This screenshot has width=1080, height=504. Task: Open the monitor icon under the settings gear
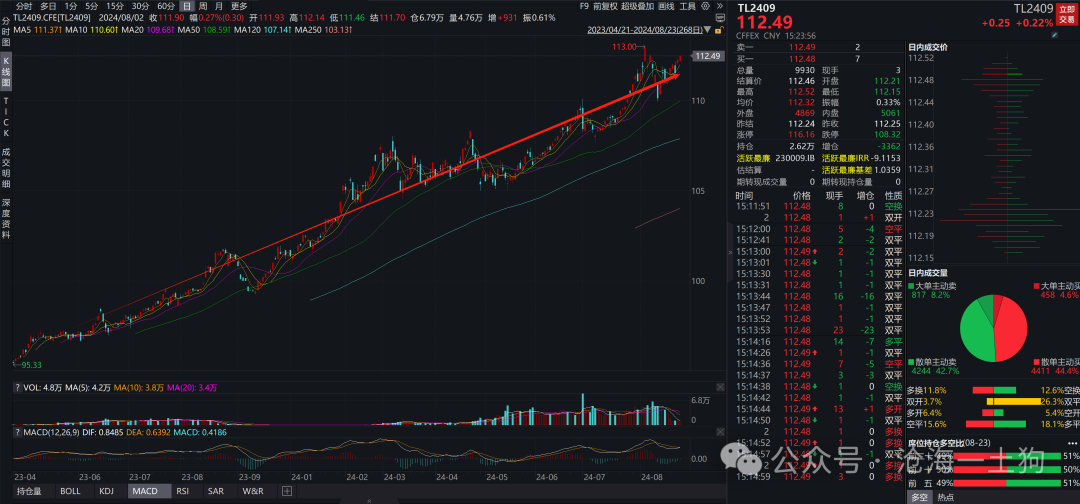(720, 18)
